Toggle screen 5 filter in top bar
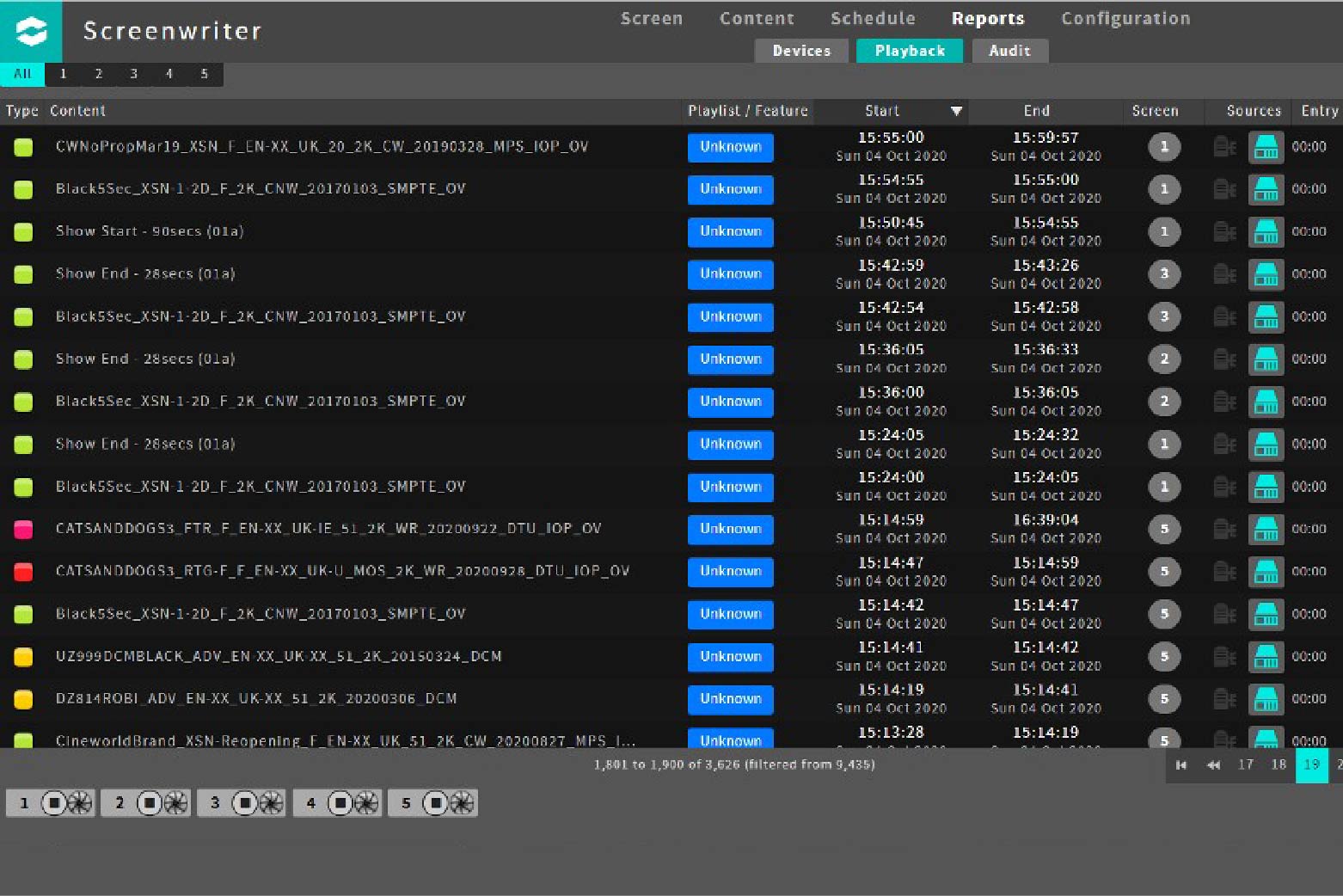 (204, 74)
